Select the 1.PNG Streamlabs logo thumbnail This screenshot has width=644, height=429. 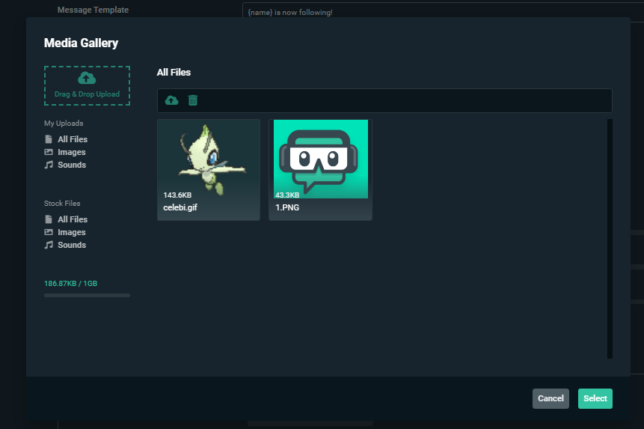tap(320, 170)
